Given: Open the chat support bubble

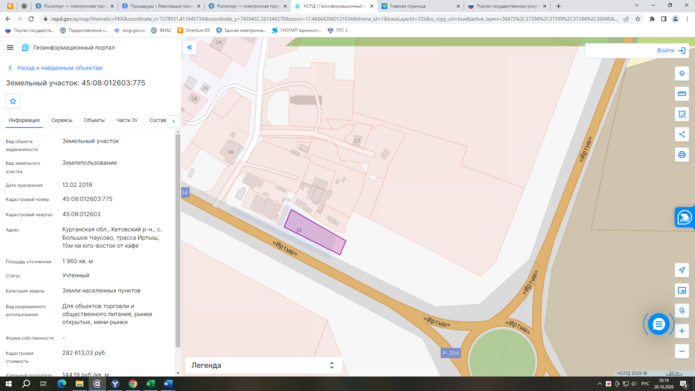Looking at the screenshot, I should tap(658, 325).
